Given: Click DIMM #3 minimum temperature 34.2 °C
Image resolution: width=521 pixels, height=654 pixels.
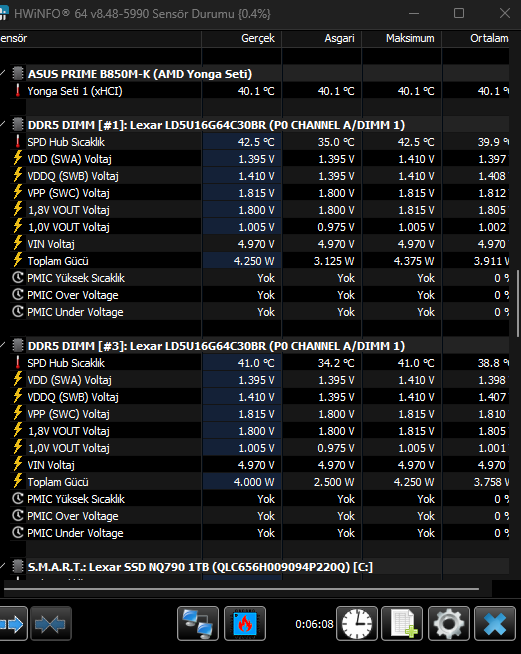Looking at the screenshot, I should tap(336, 363).
